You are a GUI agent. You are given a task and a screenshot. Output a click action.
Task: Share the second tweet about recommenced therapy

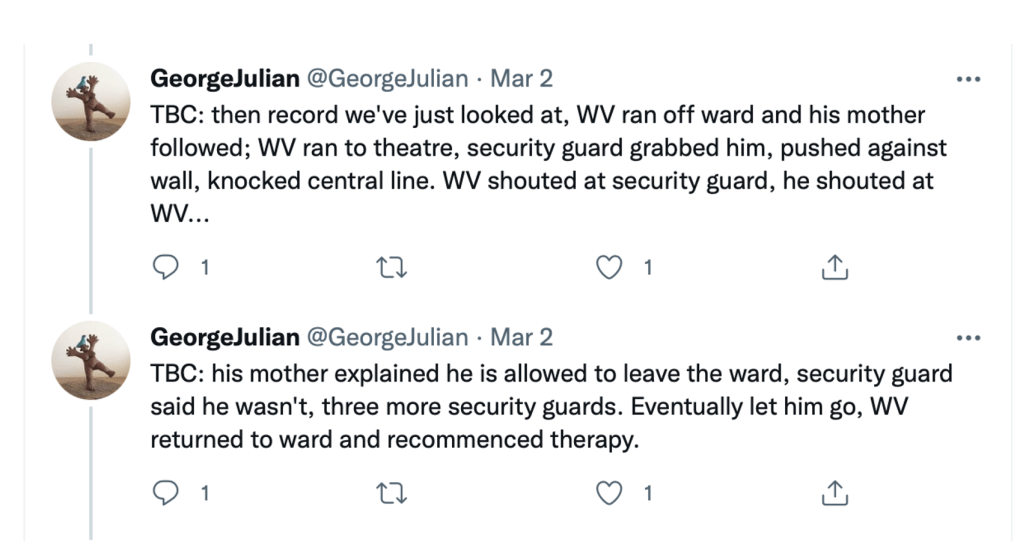coord(835,492)
